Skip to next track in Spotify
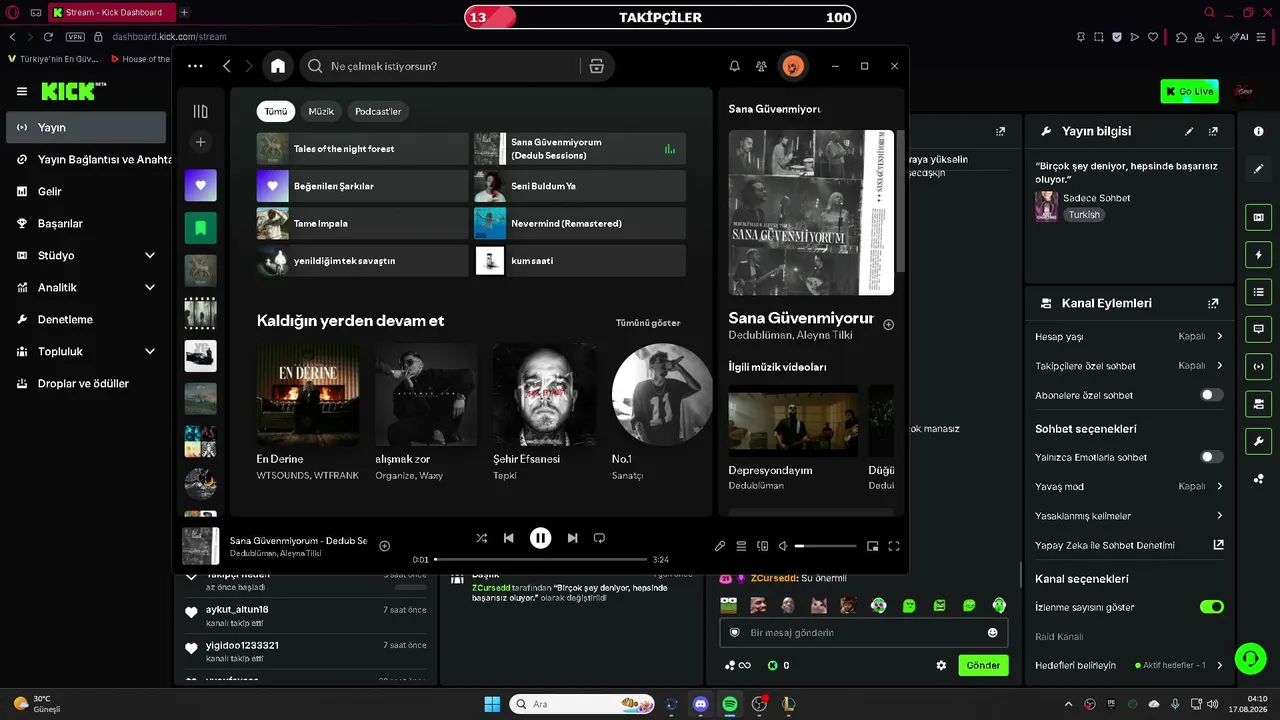The image size is (1280, 720). 572,538
